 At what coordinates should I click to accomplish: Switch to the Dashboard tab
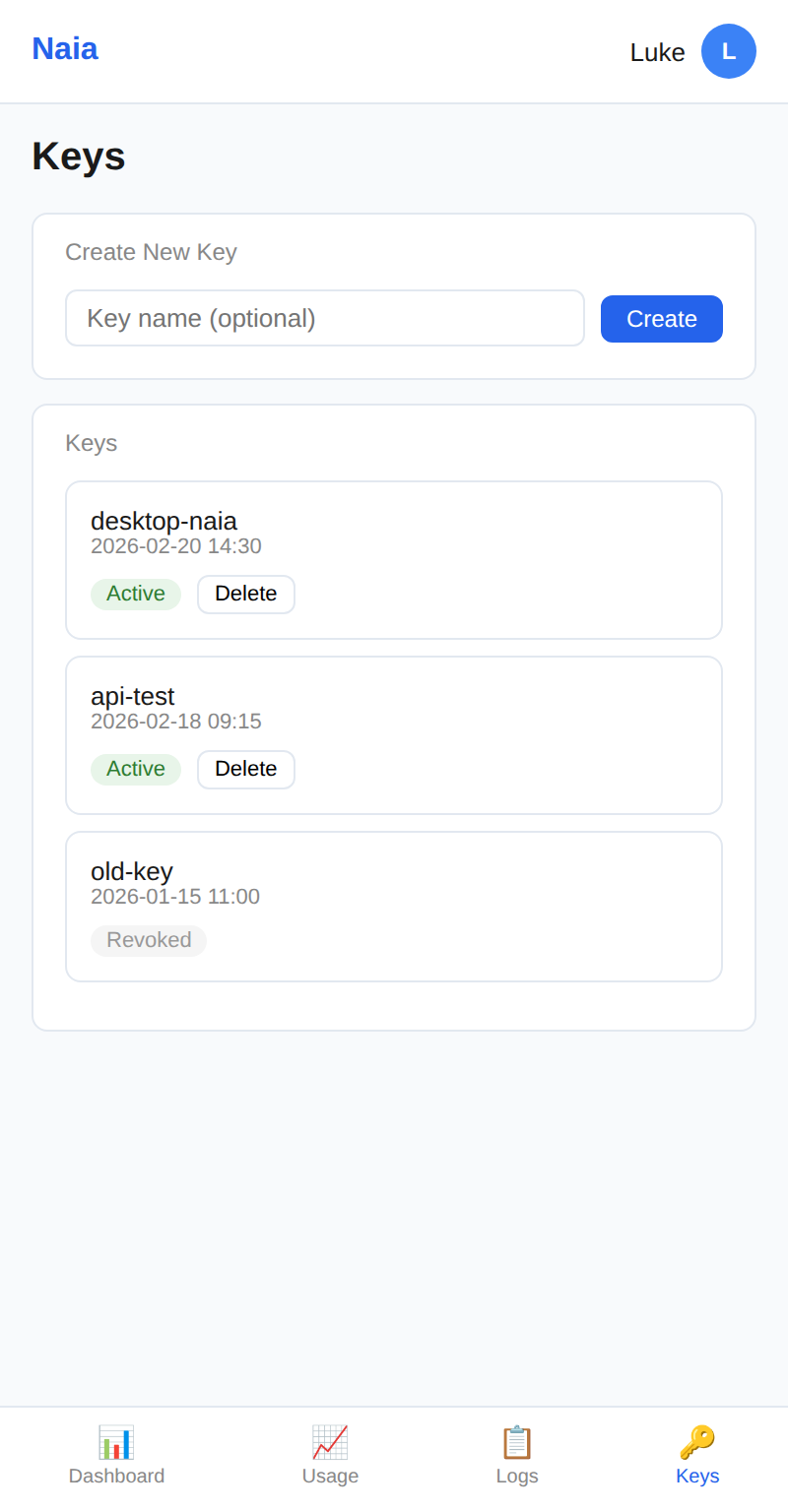point(116,1476)
